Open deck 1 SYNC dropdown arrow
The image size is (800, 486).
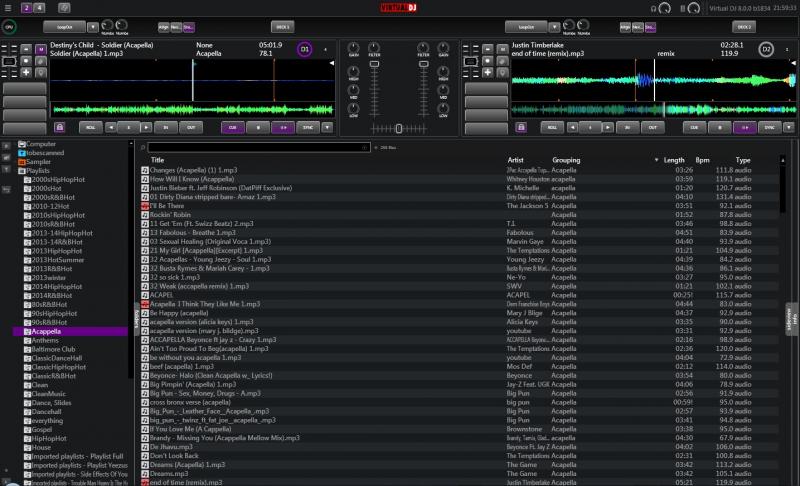(327, 127)
